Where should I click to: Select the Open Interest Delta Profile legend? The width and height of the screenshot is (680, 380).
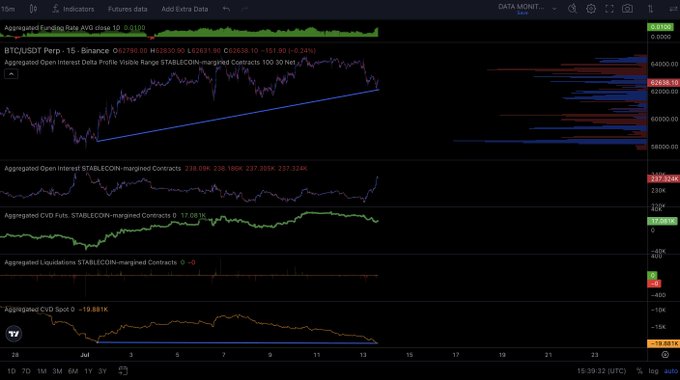tap(150, 62)
